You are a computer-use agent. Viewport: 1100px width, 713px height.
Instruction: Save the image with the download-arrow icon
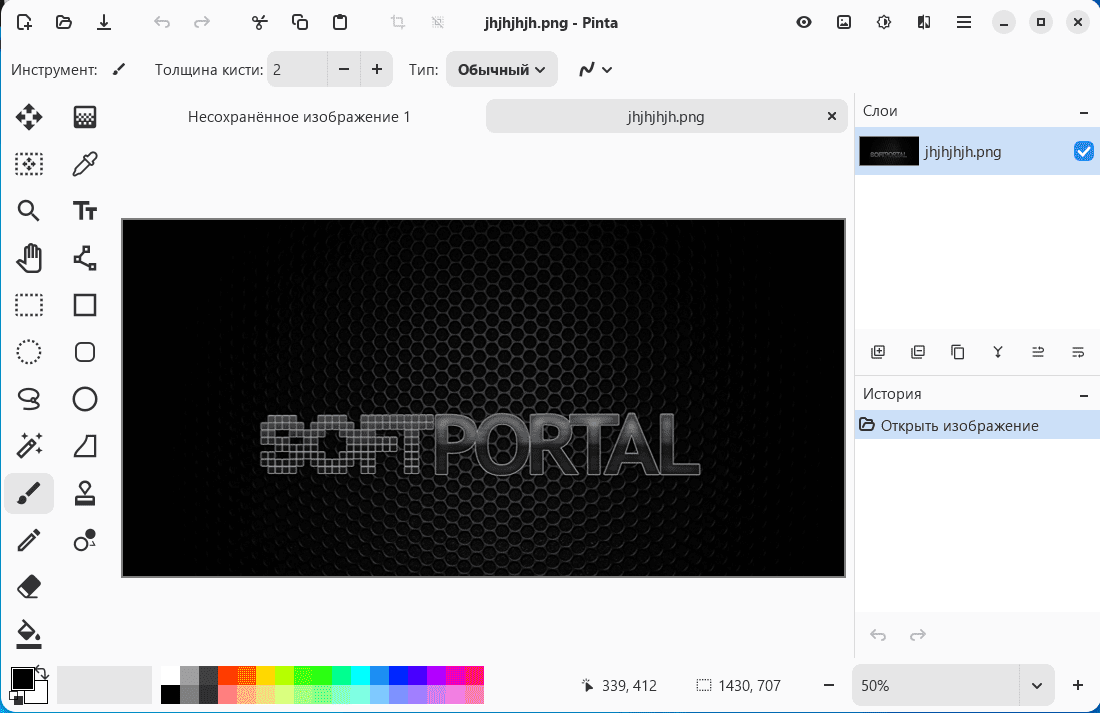[104, 22]
